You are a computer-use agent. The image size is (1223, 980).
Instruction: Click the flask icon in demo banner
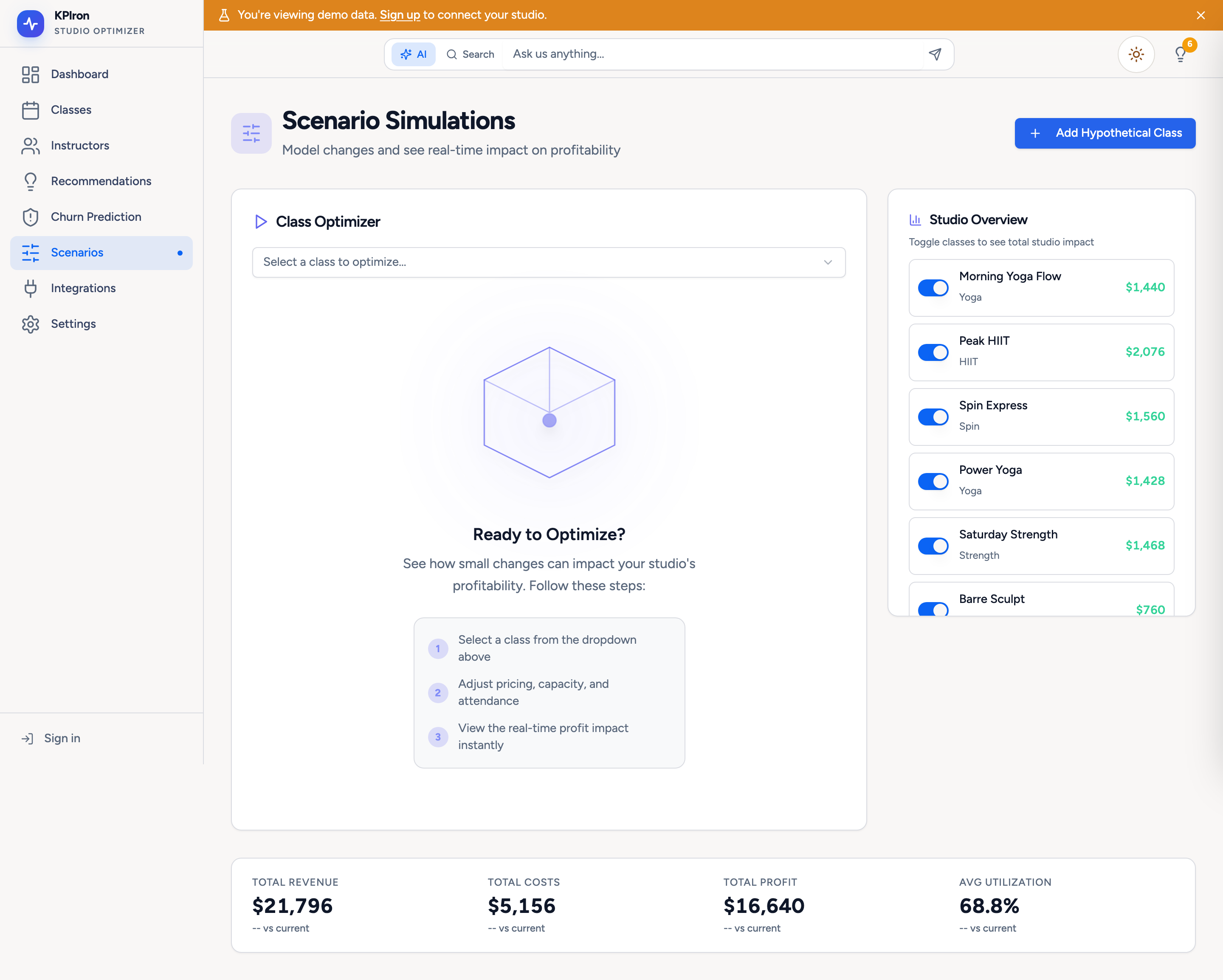[224, 15]
